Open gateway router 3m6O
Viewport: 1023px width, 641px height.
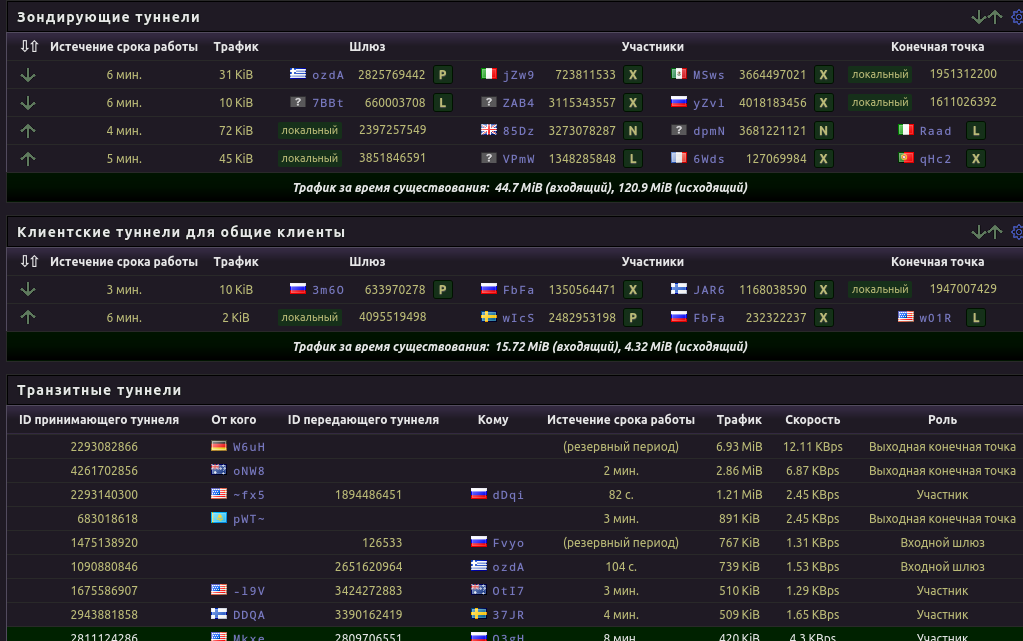(x=328, y=290)
